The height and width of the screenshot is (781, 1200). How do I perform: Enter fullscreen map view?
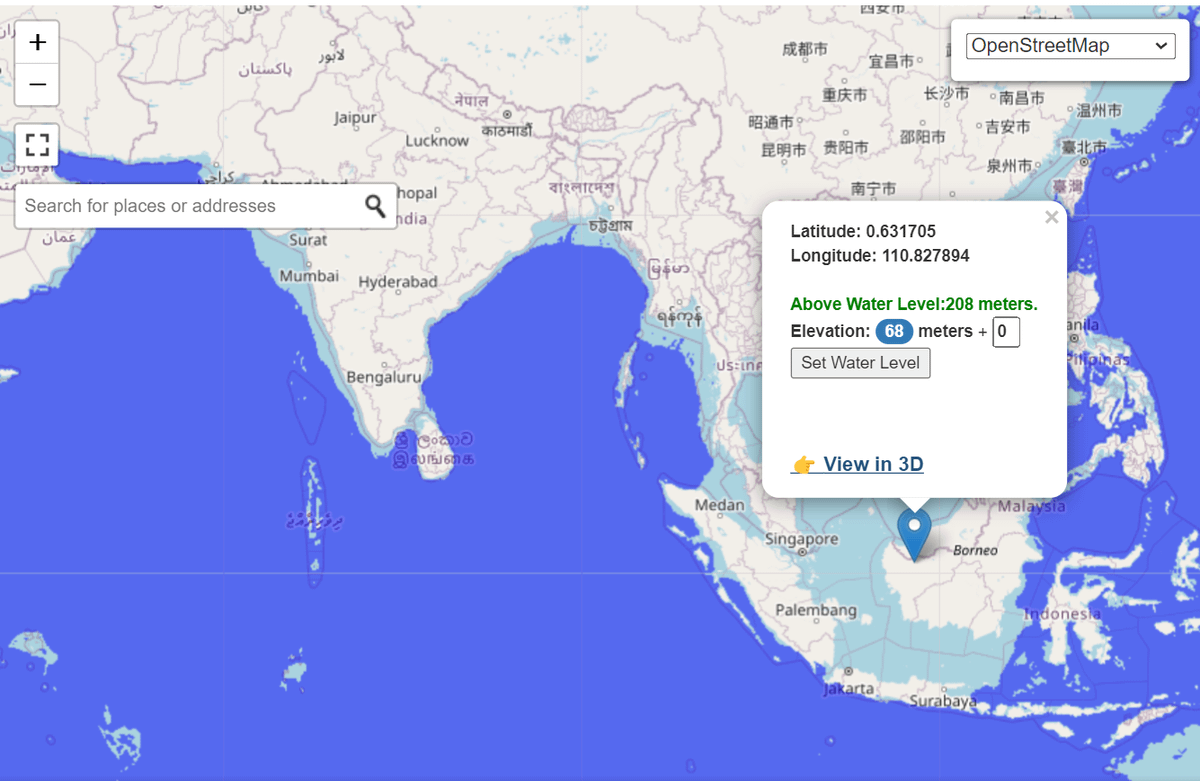pyautogui.click(x=37, y=145)
